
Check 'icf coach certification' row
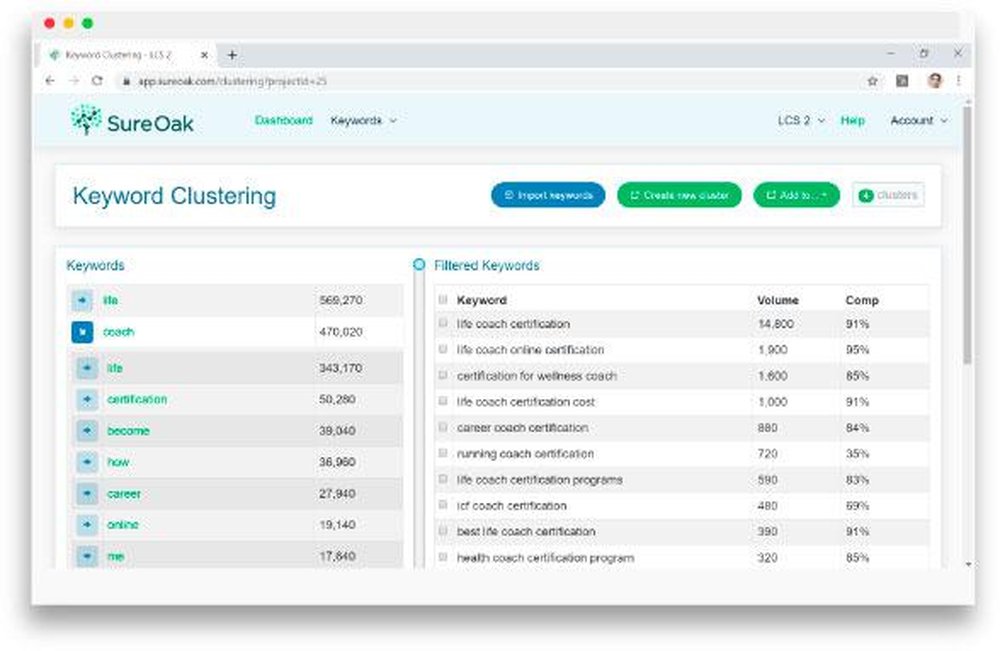tap(443, 505)
